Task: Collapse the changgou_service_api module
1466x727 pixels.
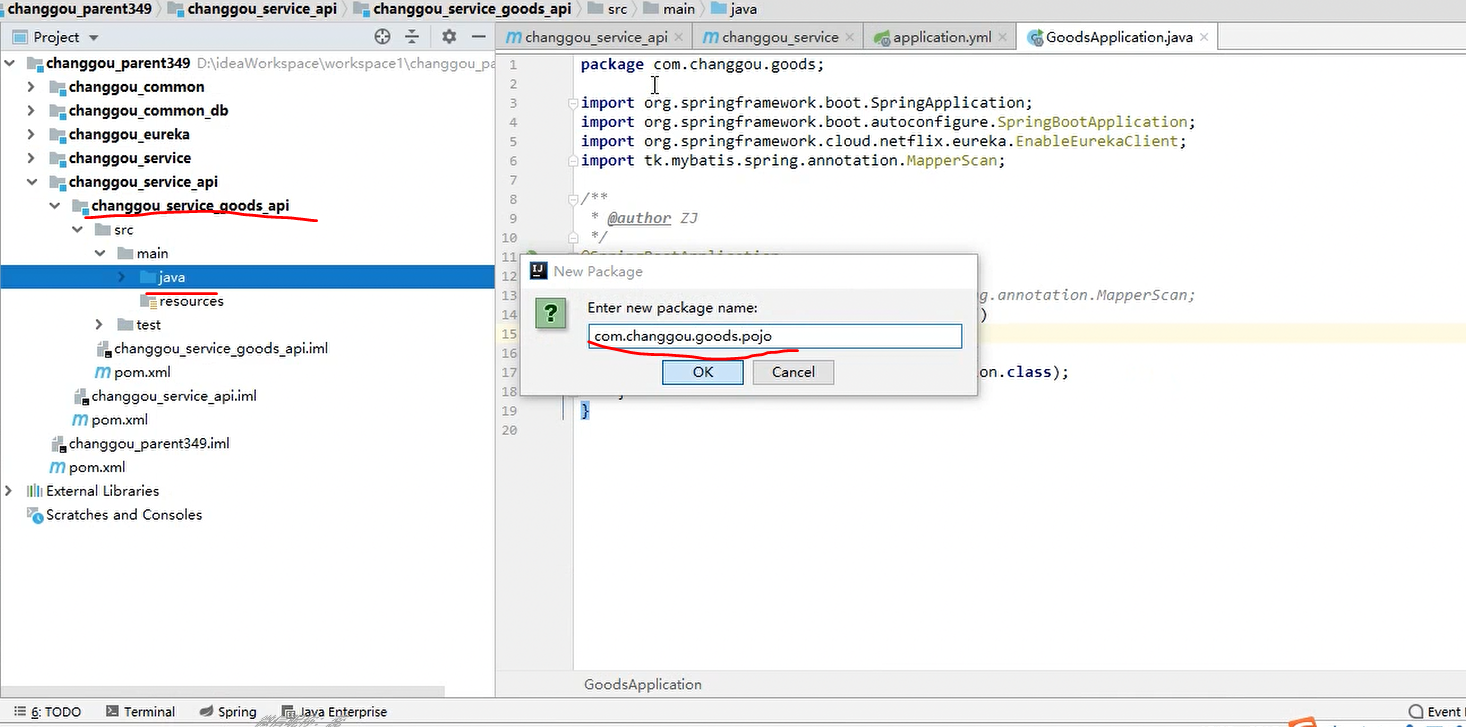Action: pyautogui.click(x=31, y=182)
